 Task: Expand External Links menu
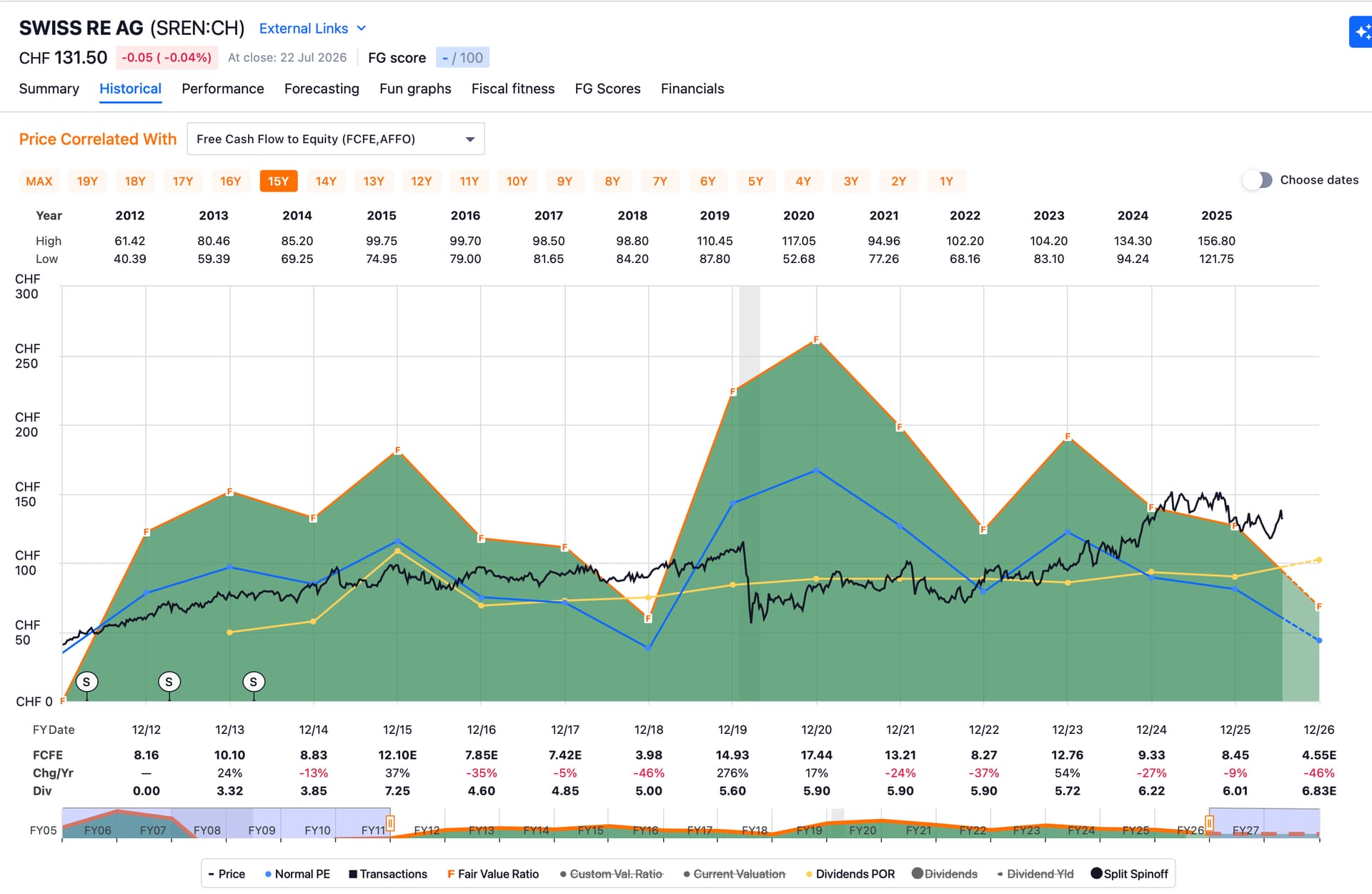pos(312,29)
